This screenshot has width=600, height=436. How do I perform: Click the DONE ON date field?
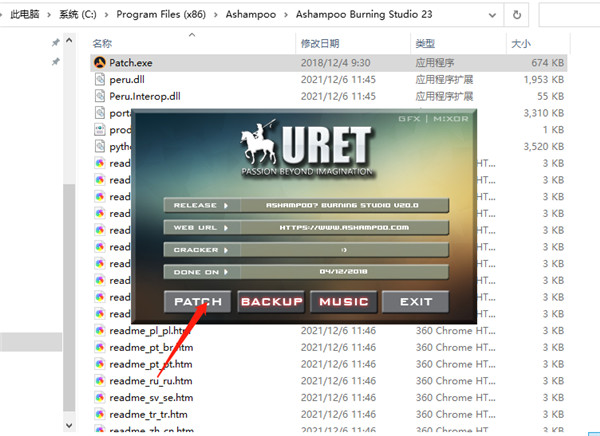(344, 272)
